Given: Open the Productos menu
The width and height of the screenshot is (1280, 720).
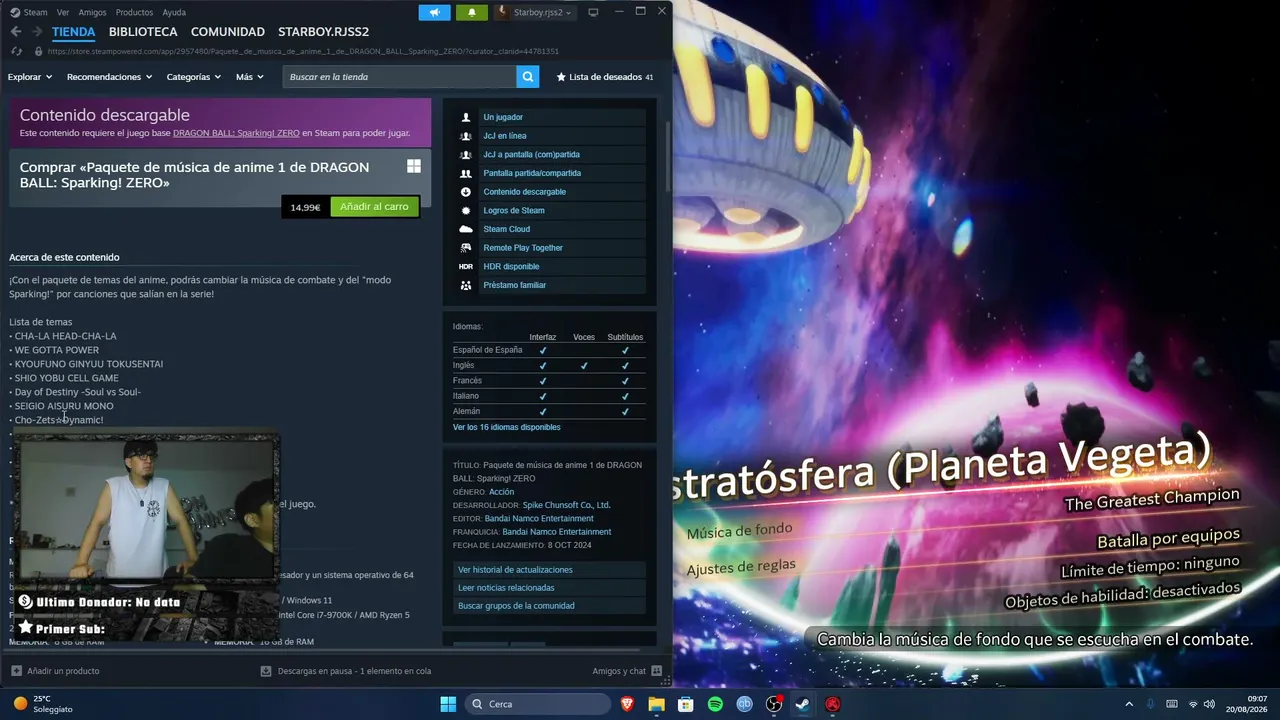Looking at the screenshot, I should pos(134,12).
